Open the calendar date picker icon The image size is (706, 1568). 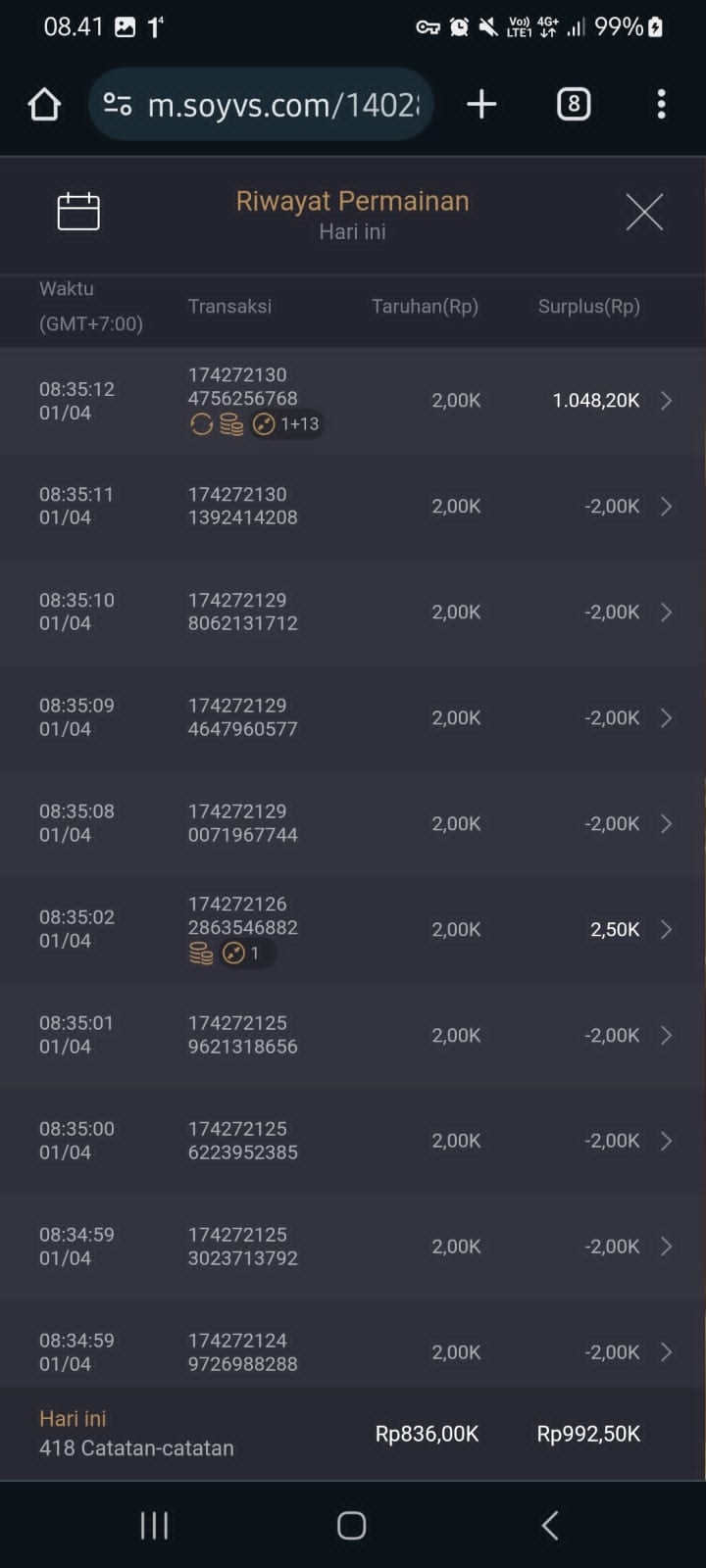[78, 212]
